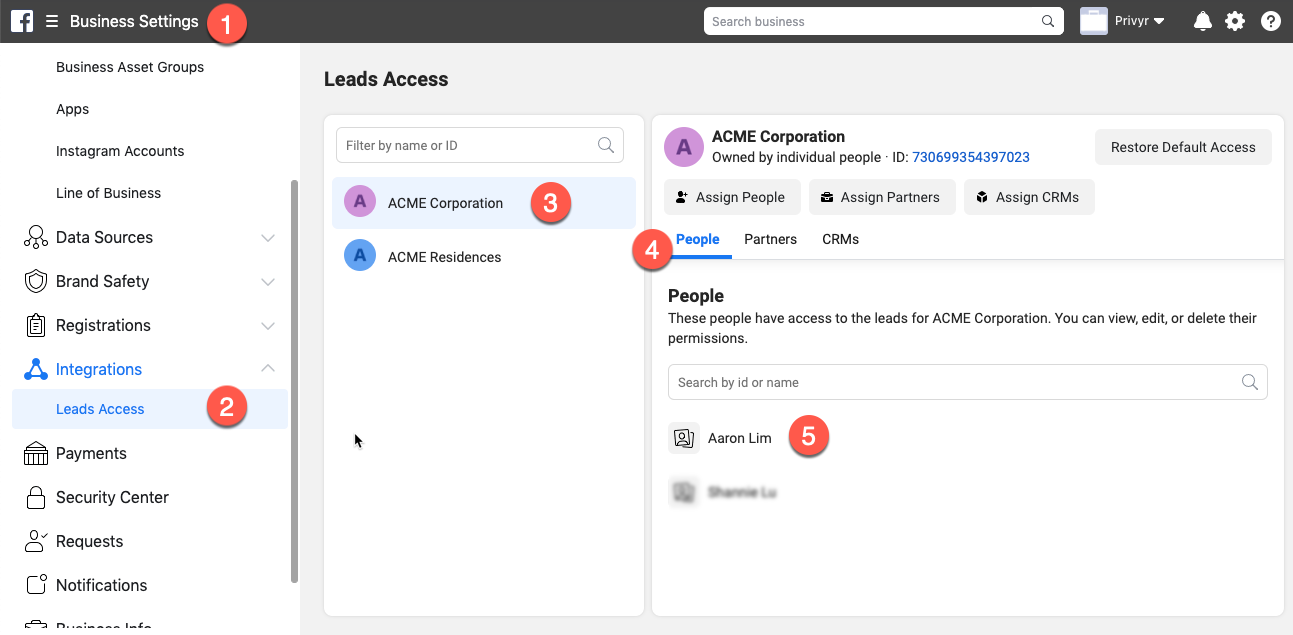Click the Brand Safety shield icon

pos(34,281)
